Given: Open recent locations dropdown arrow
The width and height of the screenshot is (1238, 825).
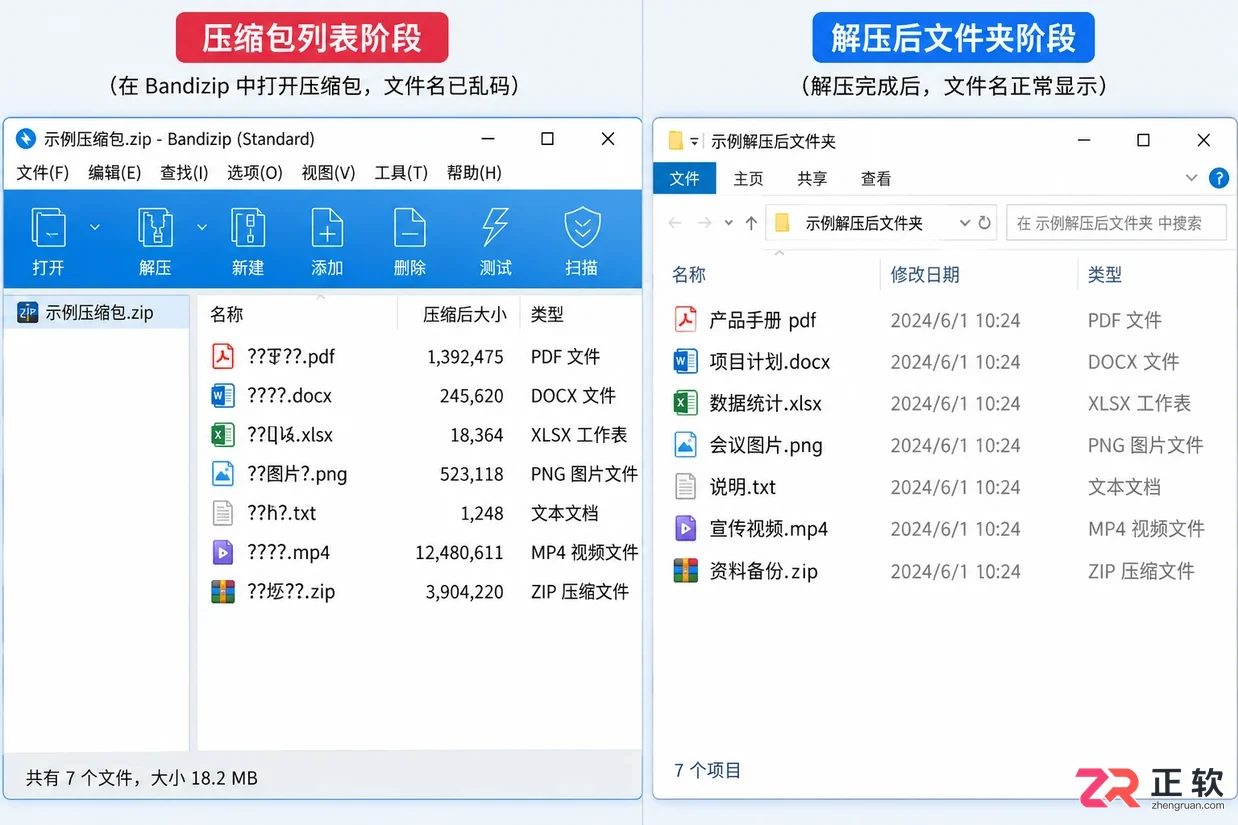Looking at the screenshot, I should [729, 223].
